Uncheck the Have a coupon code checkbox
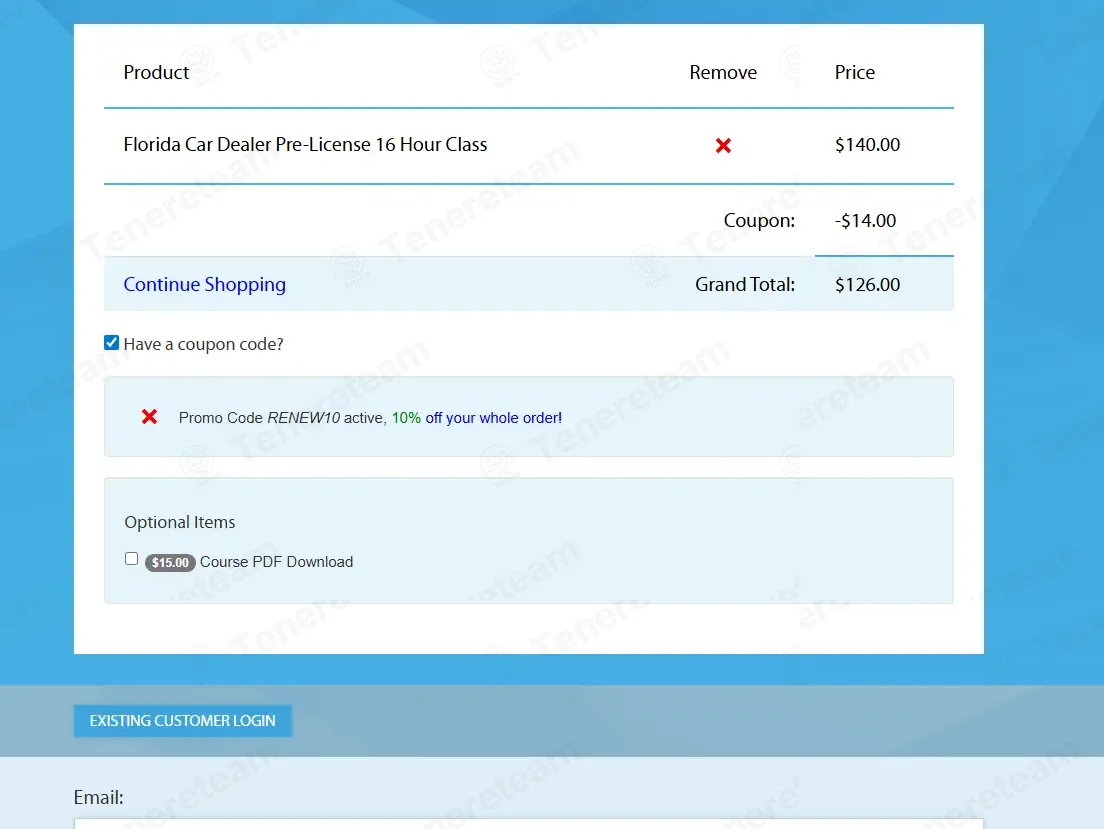Screen dimensions: 1104x829 coord(111,343)
